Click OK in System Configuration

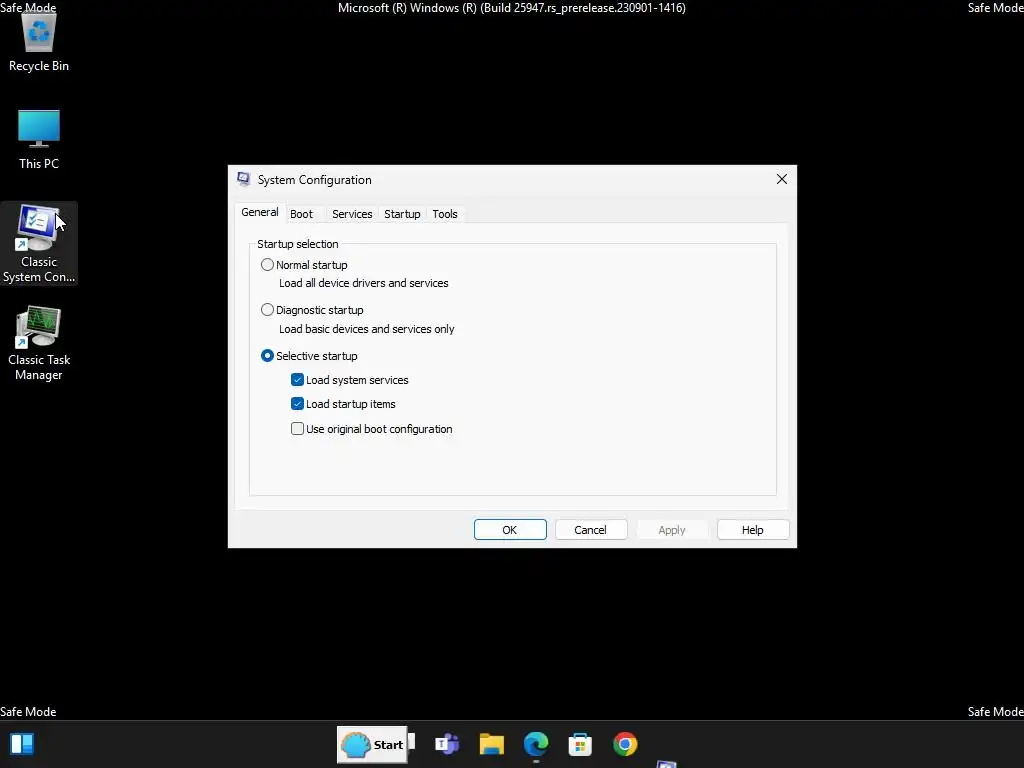pyautogui.click(x=510, y=530)
